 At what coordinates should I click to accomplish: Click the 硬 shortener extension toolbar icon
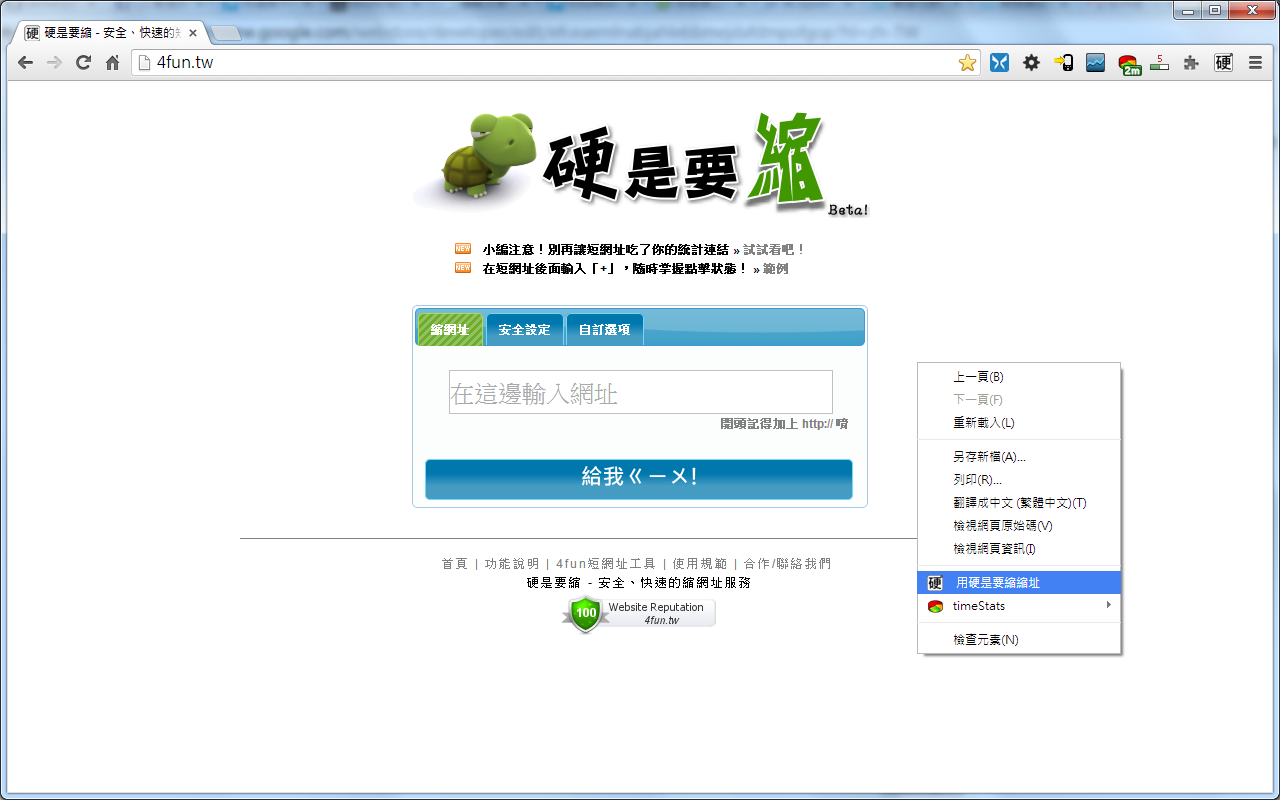1223,63
